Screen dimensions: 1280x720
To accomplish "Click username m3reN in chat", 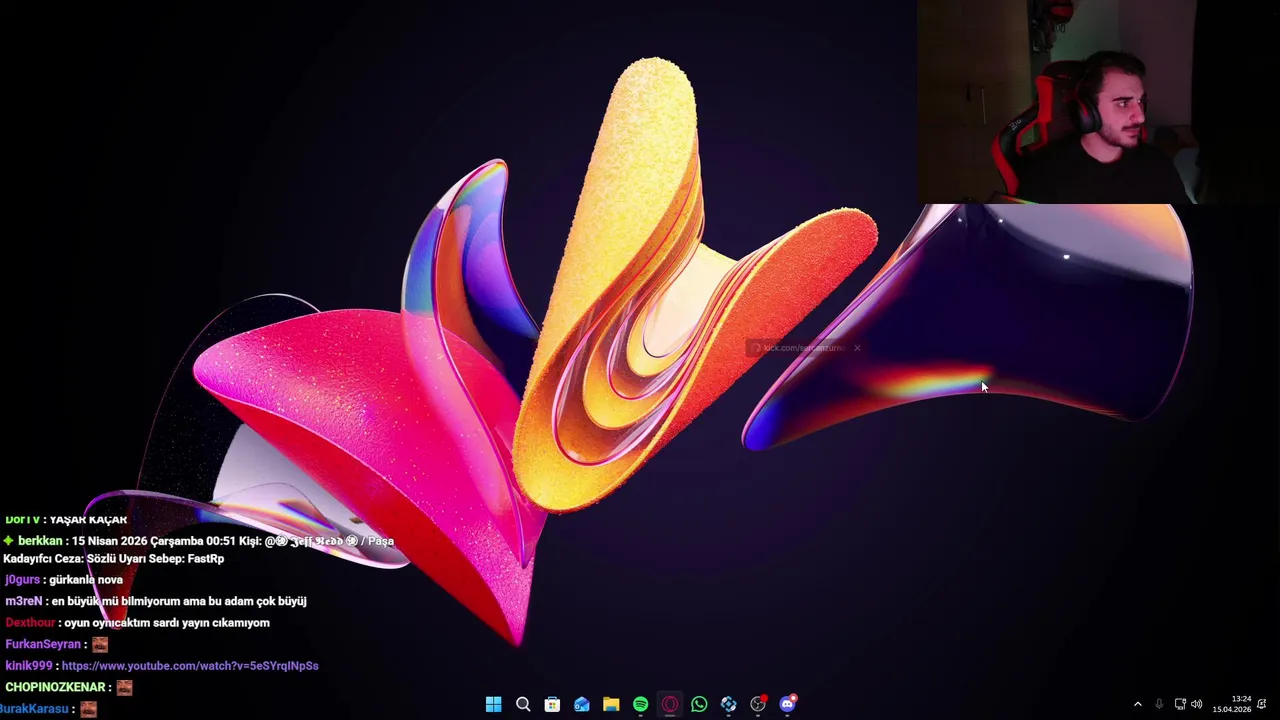I will point(24,602).
